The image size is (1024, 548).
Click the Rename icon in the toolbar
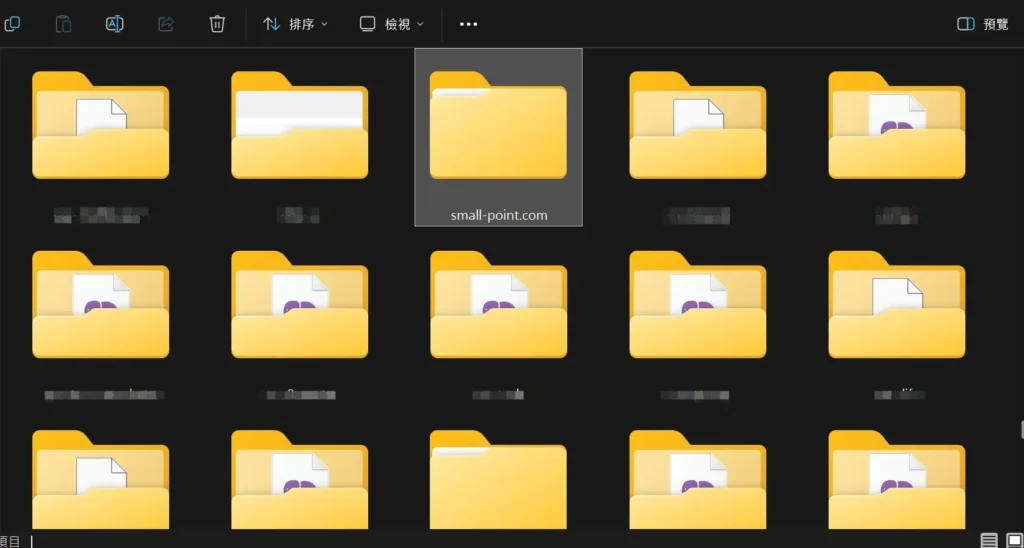[115, 24]
